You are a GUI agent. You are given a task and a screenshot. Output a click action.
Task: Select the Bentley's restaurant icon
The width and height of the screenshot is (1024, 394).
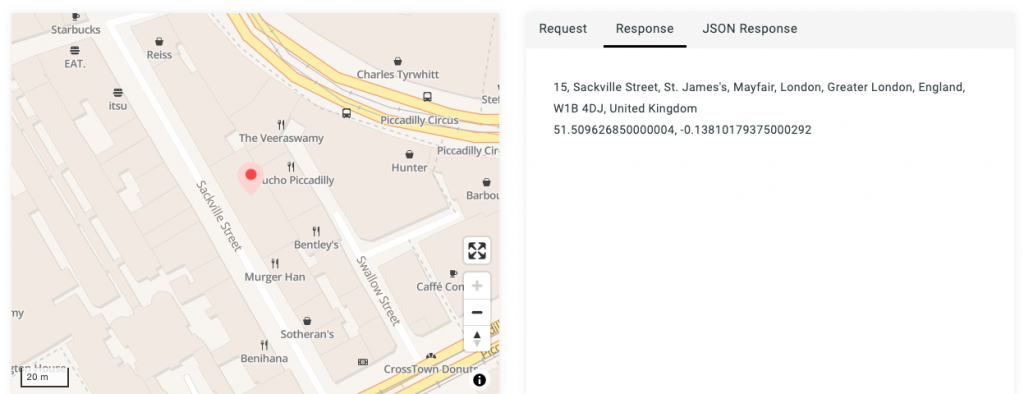pyautogui.click(x=317, y=231)
